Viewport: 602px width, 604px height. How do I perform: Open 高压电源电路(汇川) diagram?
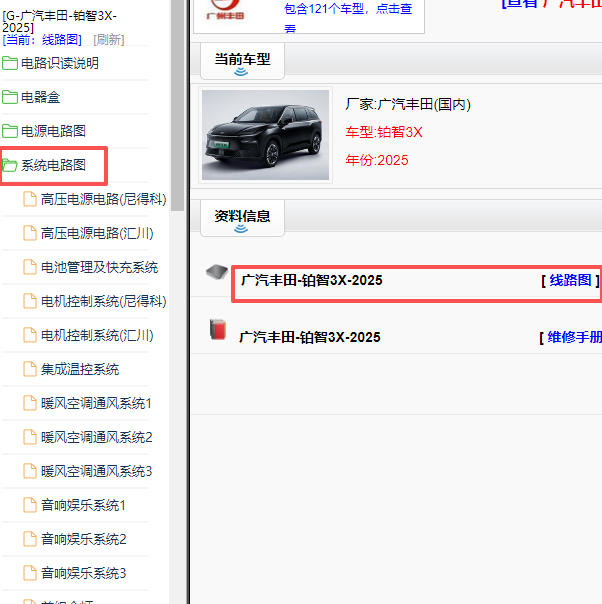click(97, 233)
